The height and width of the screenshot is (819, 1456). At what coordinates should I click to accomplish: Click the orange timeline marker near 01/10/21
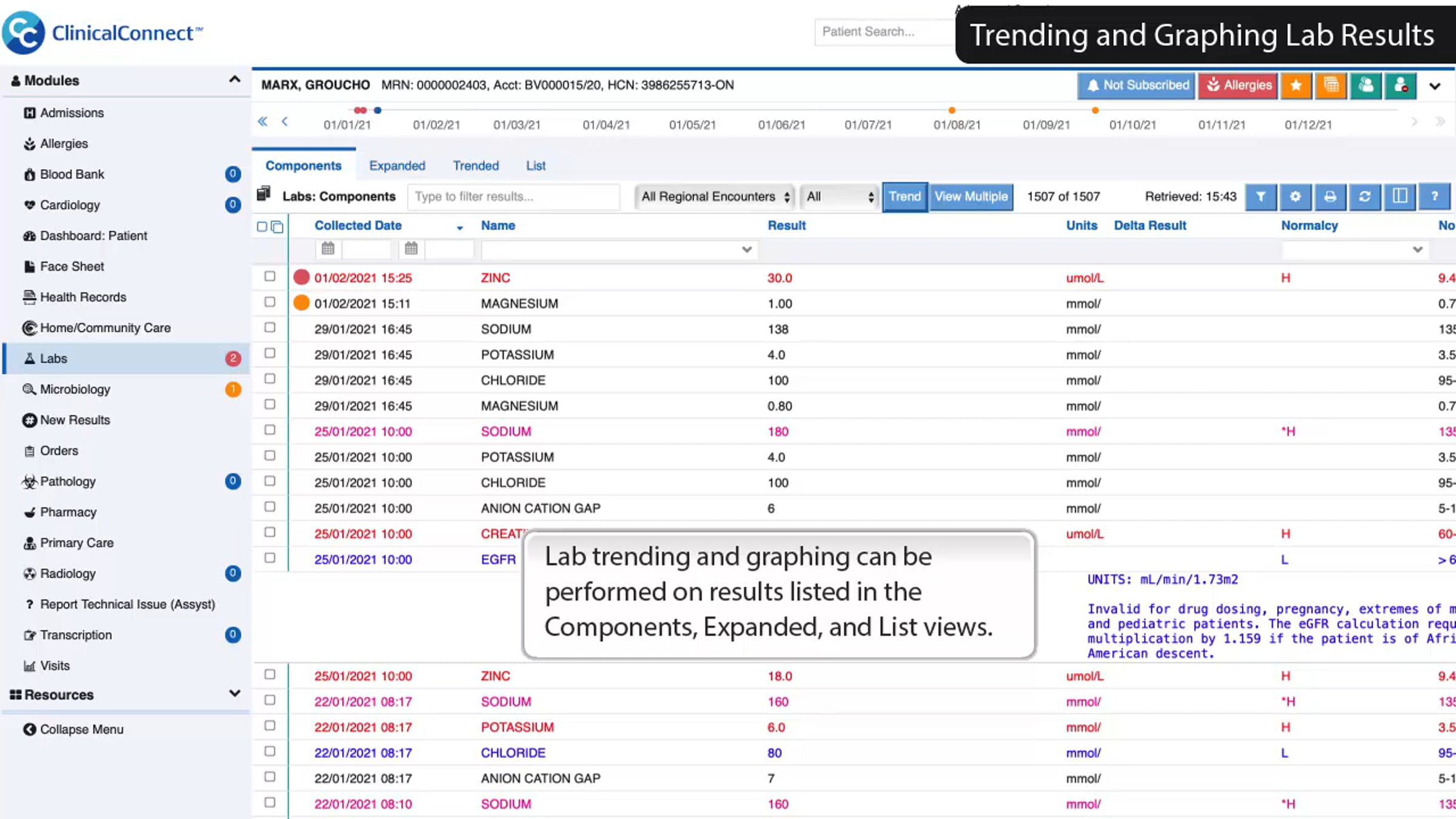[1095, 110]
